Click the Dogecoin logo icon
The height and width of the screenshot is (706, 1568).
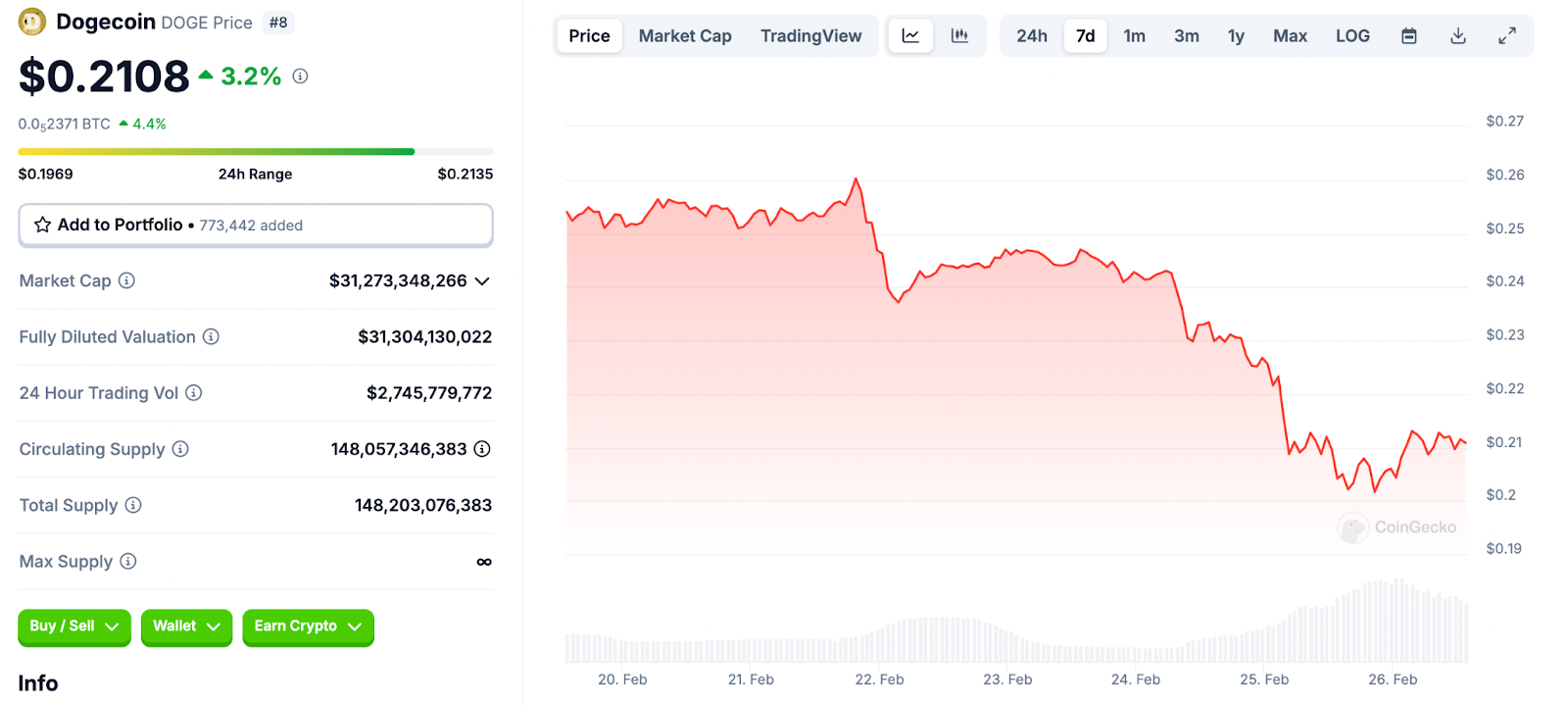(32, 22)
